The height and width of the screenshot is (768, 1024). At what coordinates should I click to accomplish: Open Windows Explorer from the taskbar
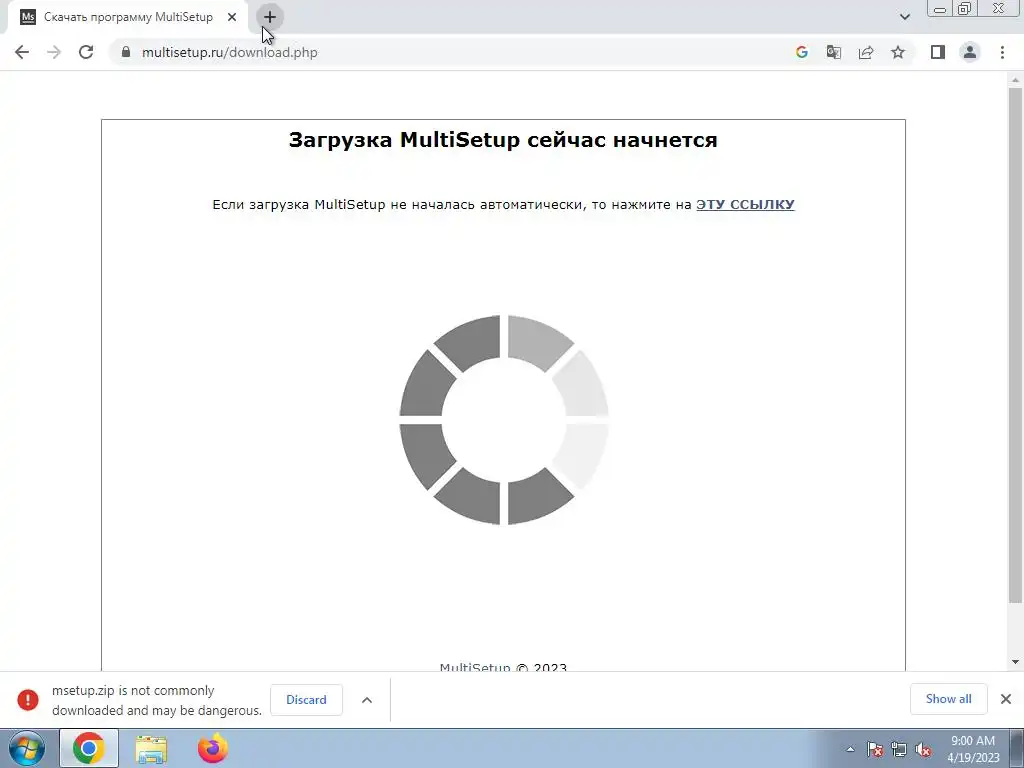[x=151, y=749]
